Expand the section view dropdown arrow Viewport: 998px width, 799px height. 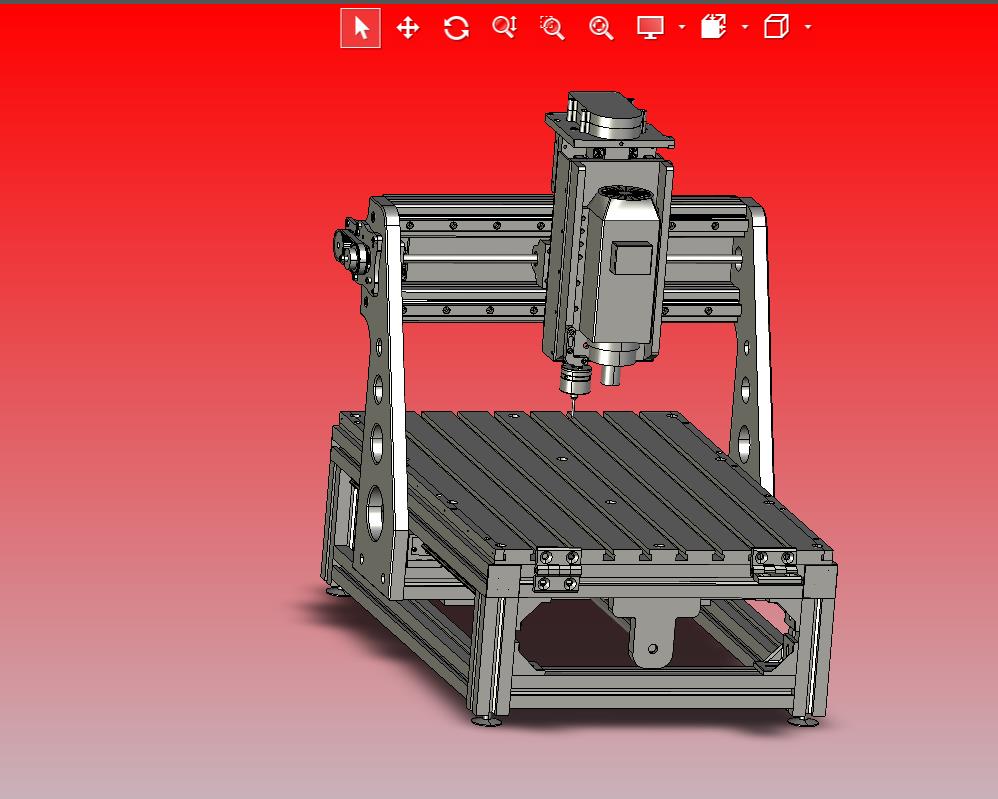[x=745, y=27]
